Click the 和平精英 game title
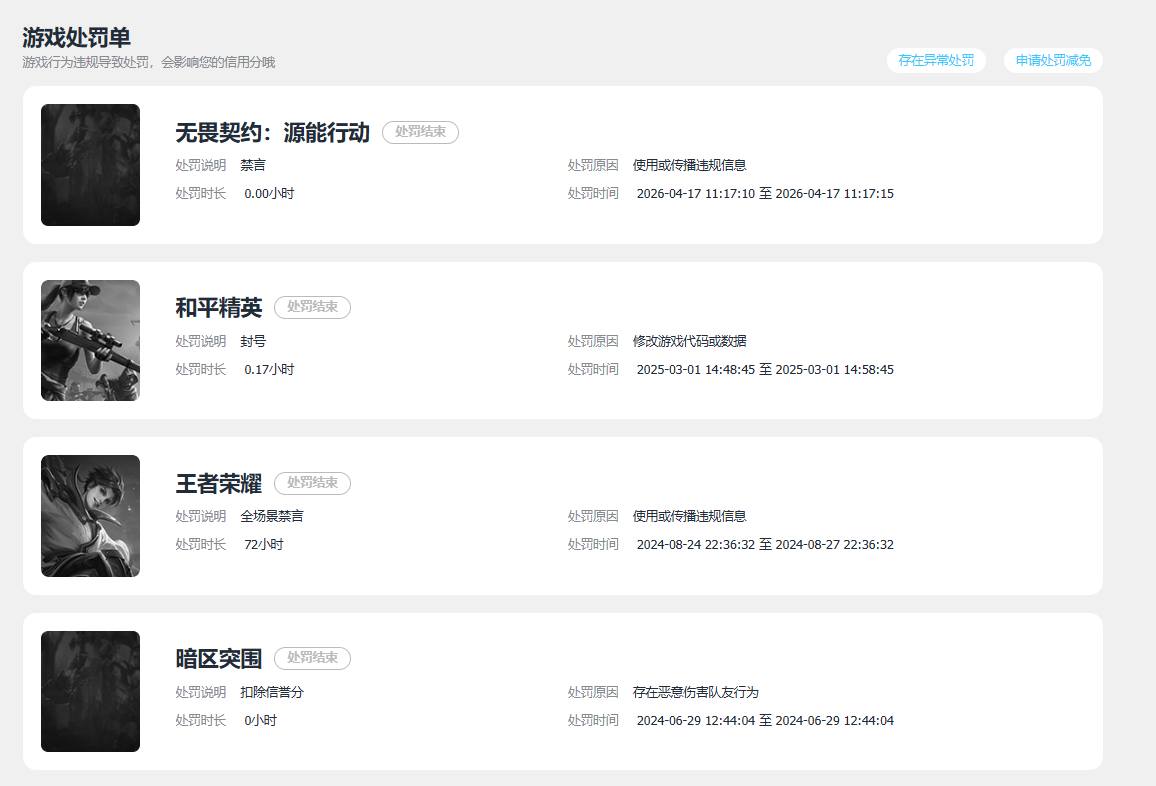 tap(219, 307)
